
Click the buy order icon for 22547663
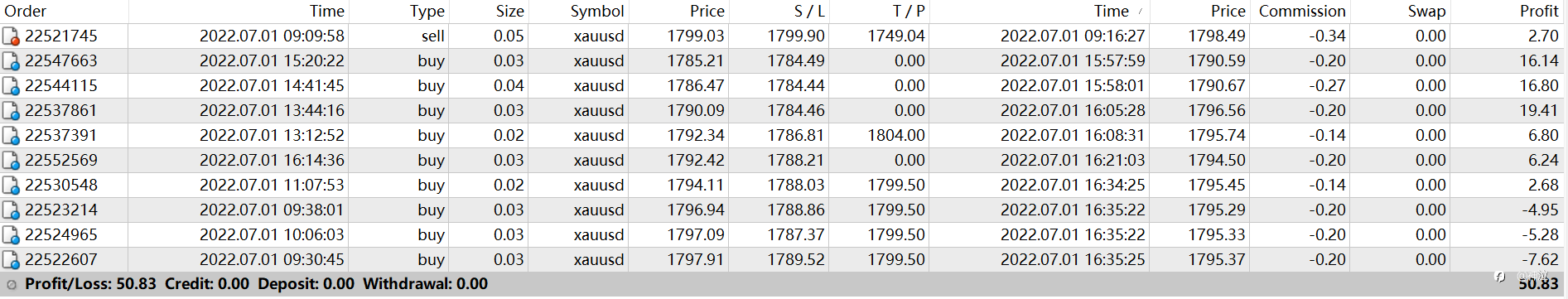[x=11, y=61]
